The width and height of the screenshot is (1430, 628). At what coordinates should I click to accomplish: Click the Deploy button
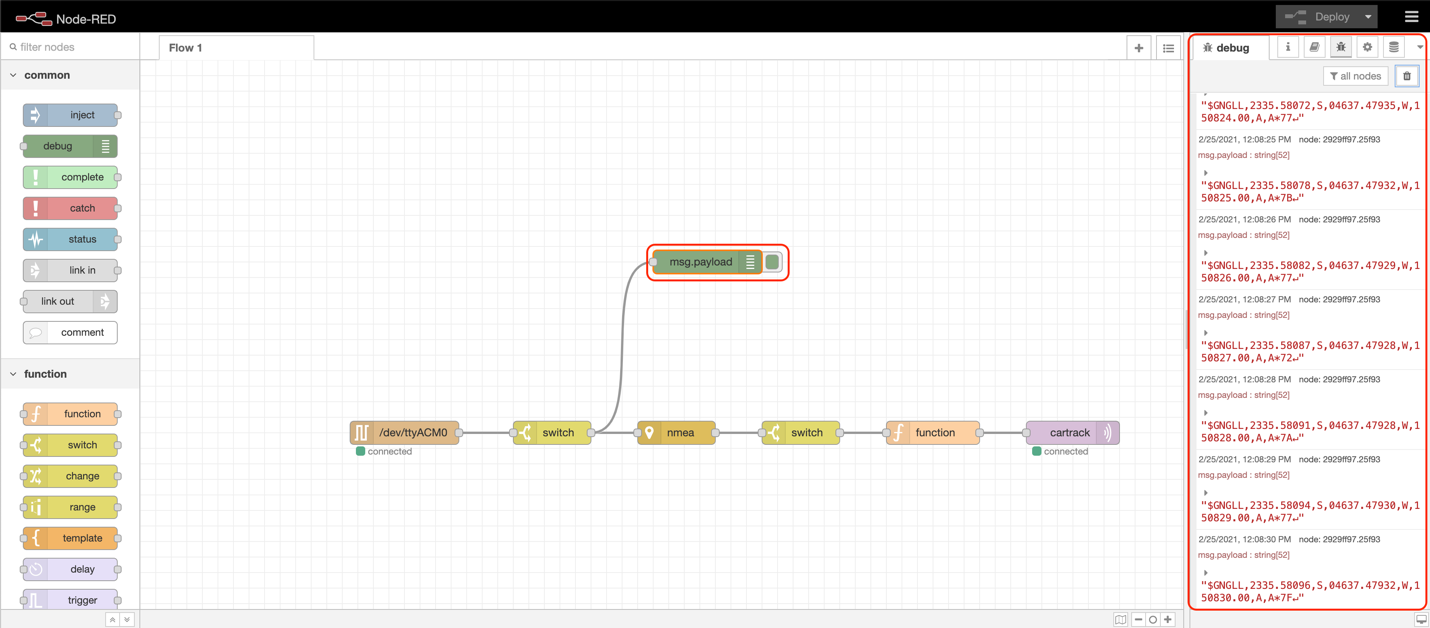(1318, 16)
